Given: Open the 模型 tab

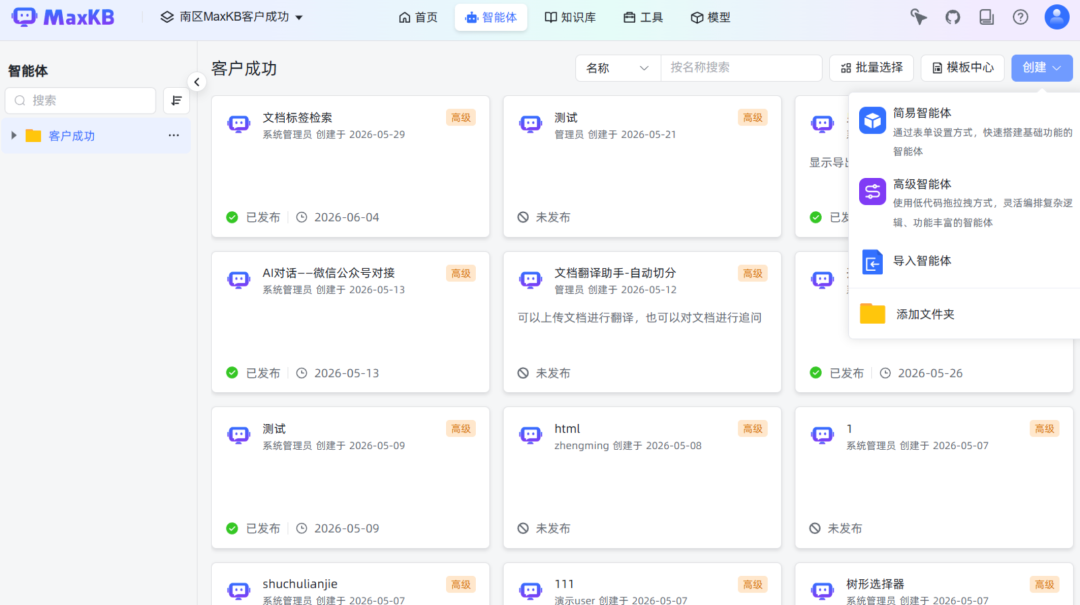Looking at the screenshot, I should (x=710, y=17).
